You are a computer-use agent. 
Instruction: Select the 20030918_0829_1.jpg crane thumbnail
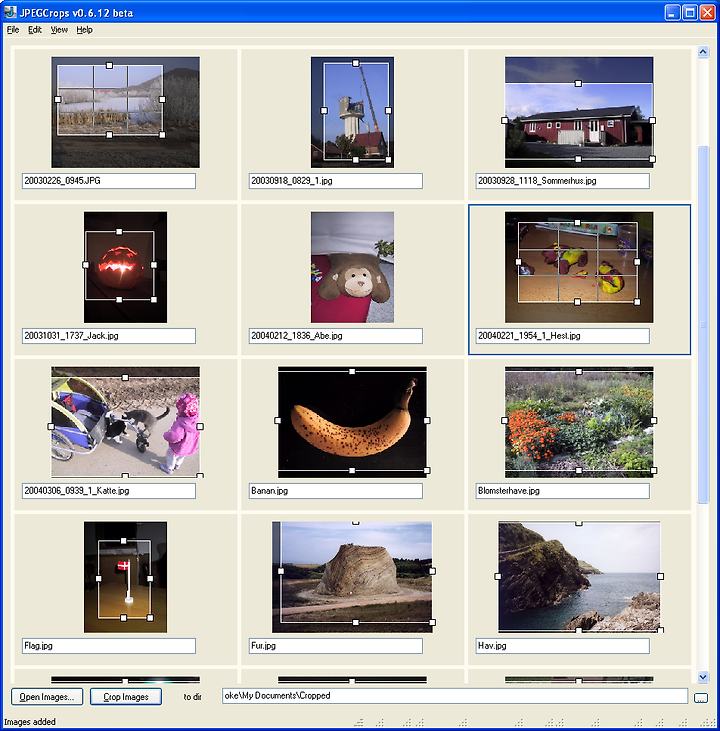353,112
